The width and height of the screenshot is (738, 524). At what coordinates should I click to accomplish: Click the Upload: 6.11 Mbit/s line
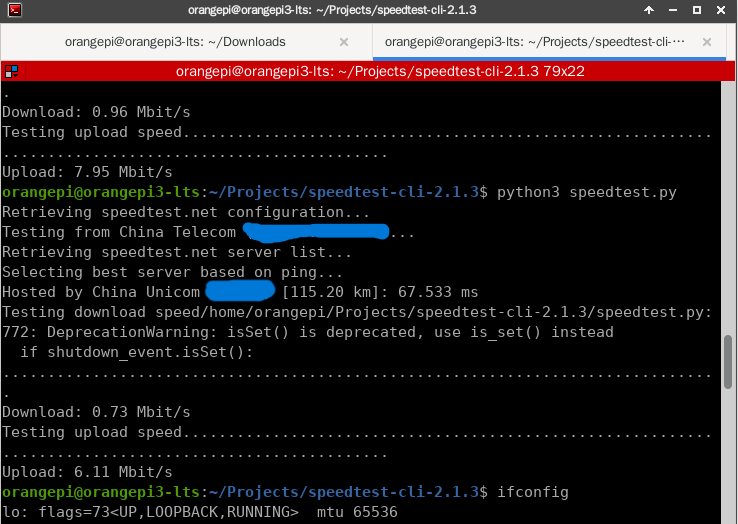tap(87, 472)
